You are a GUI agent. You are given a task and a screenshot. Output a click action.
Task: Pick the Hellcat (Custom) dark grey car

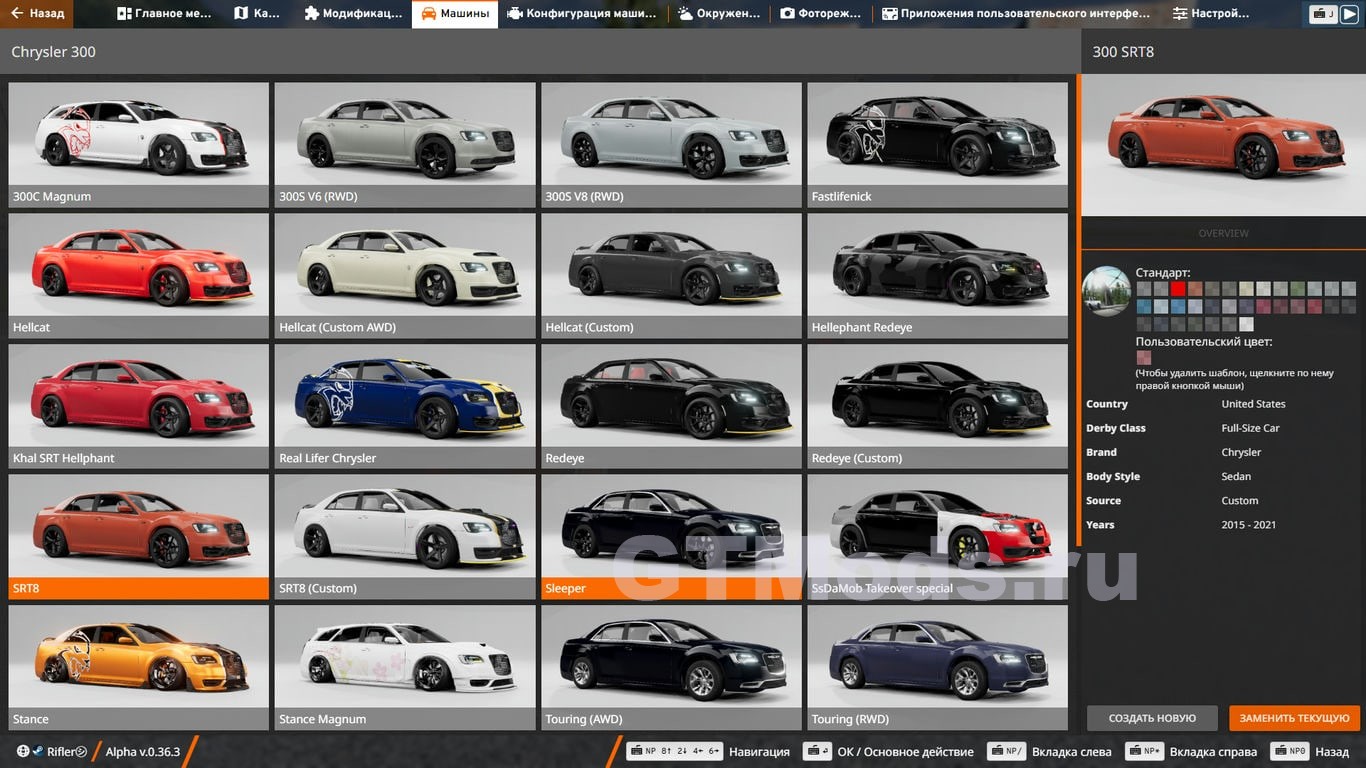click(x=671, y=275)
